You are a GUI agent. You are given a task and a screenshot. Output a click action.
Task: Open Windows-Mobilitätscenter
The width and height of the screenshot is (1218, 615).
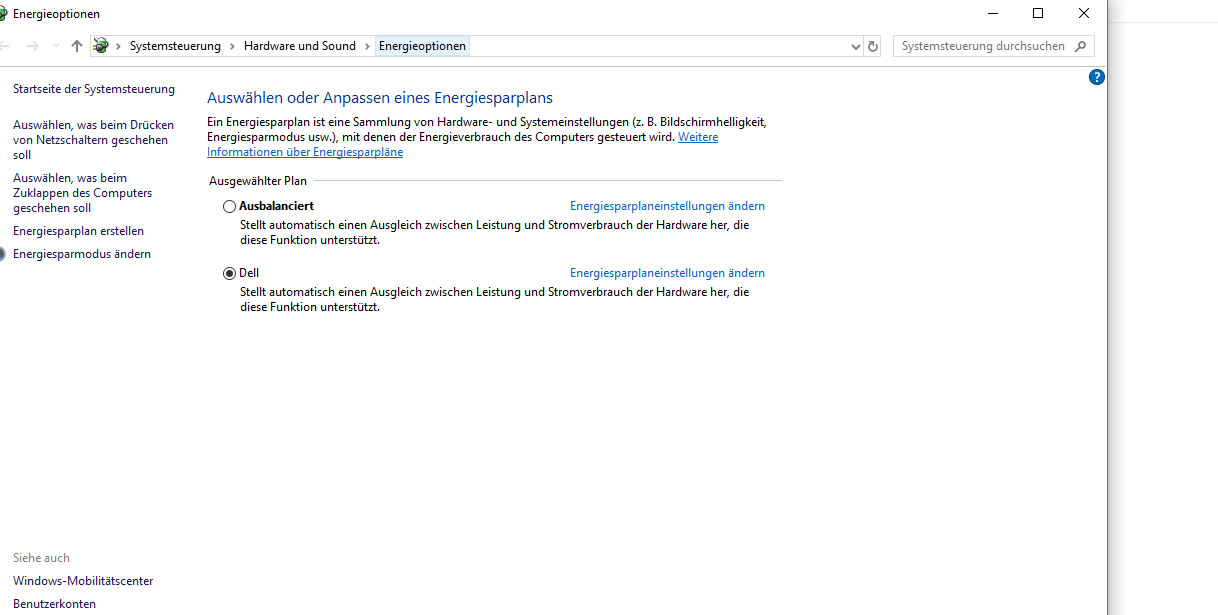[x=83, y=581]
